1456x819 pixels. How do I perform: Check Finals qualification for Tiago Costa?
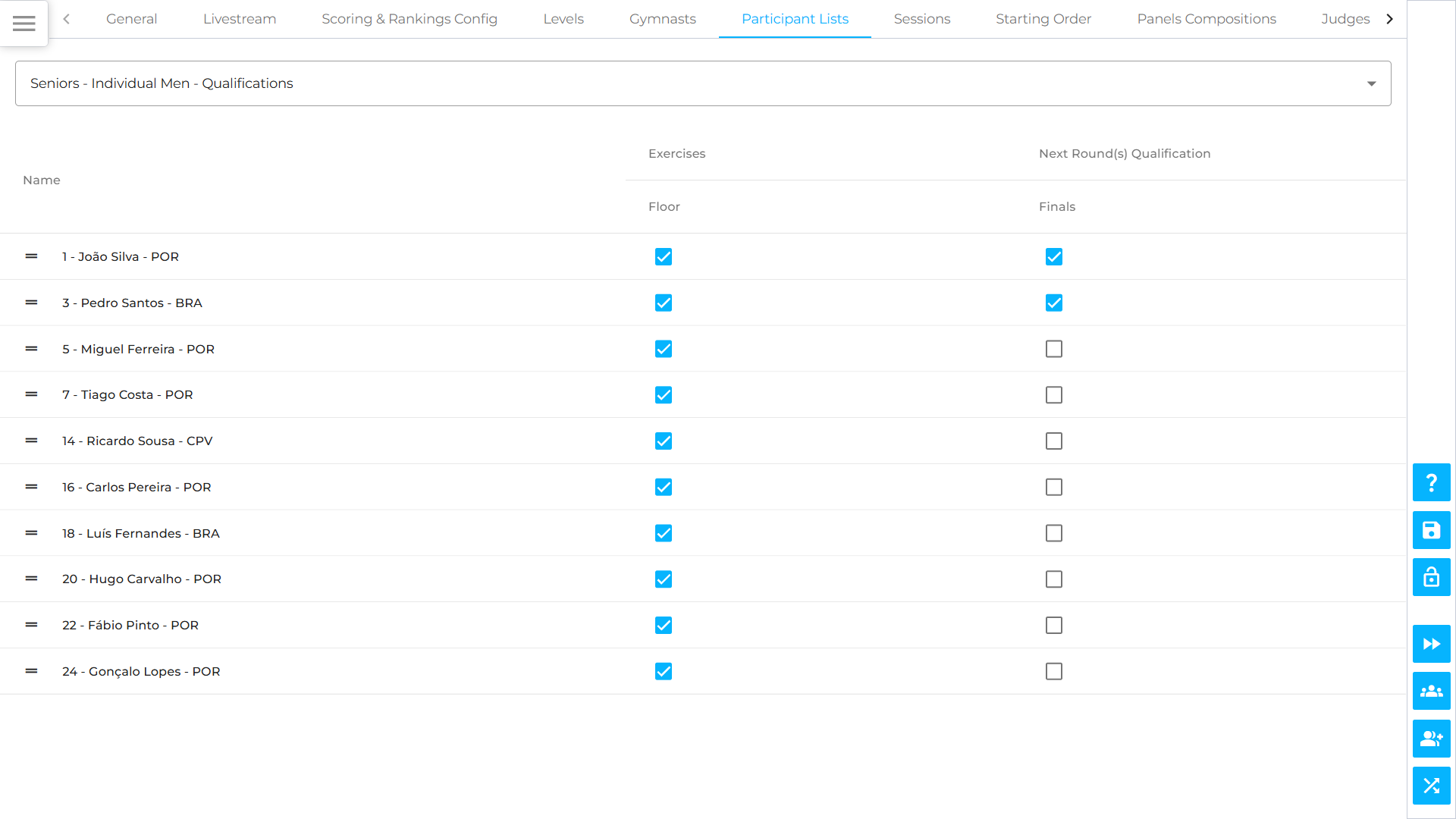(1054, 395)
